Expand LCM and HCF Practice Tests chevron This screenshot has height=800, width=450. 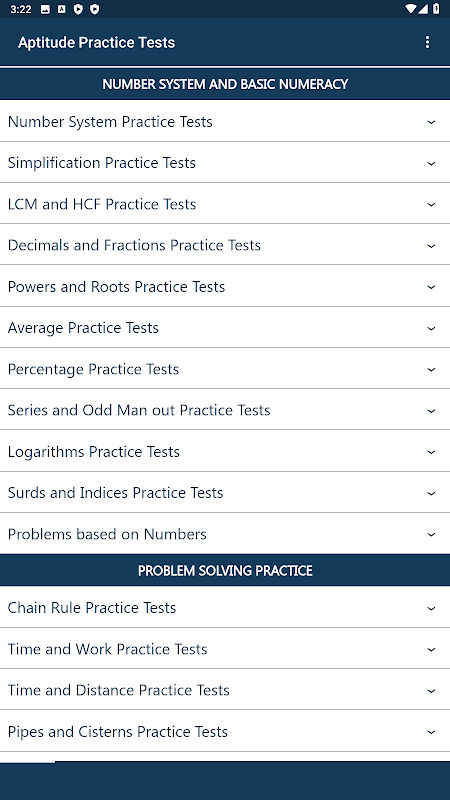tap(431, 204)
